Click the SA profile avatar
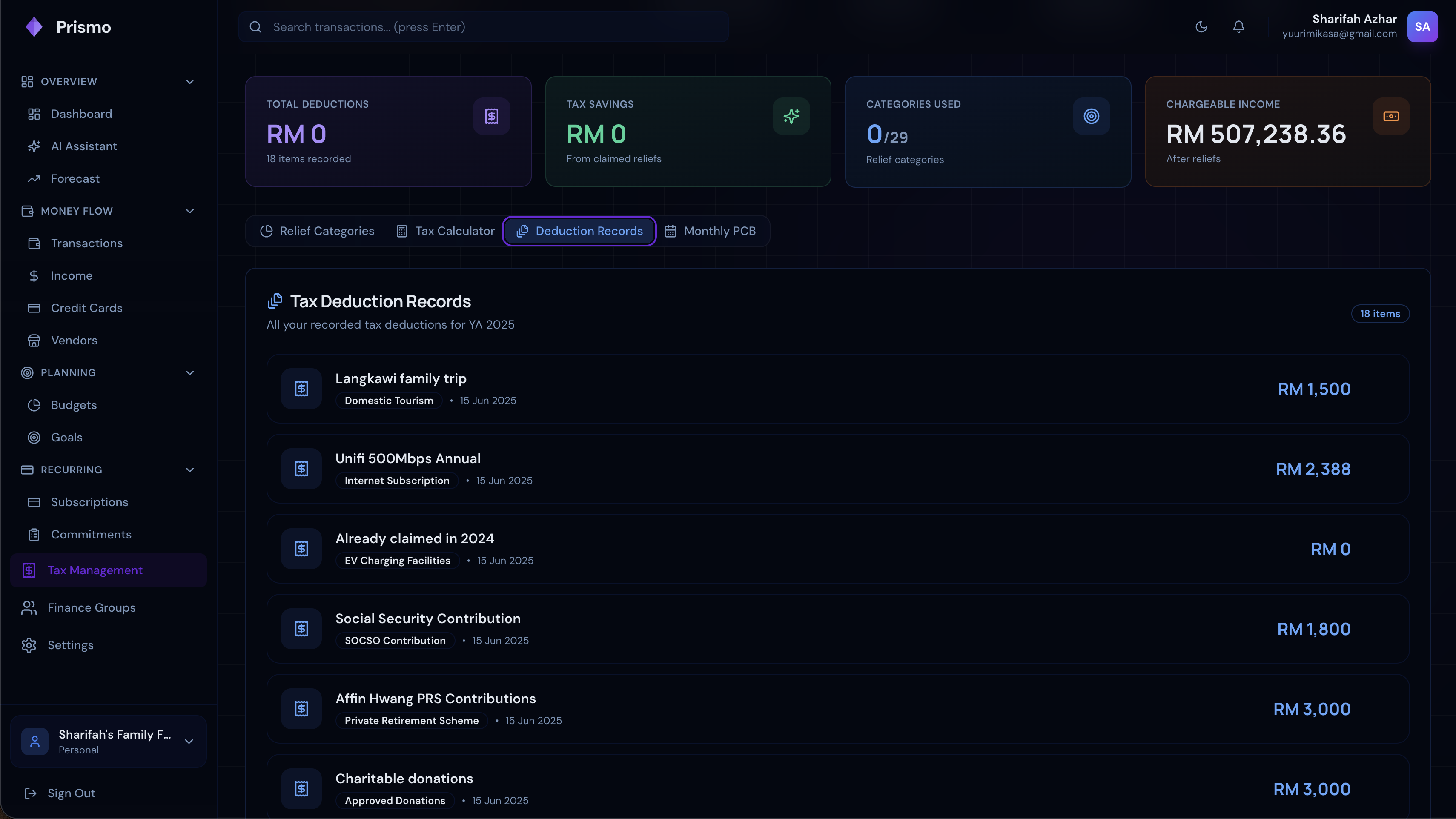The image size is (1456, 819). pos(1422,26)
